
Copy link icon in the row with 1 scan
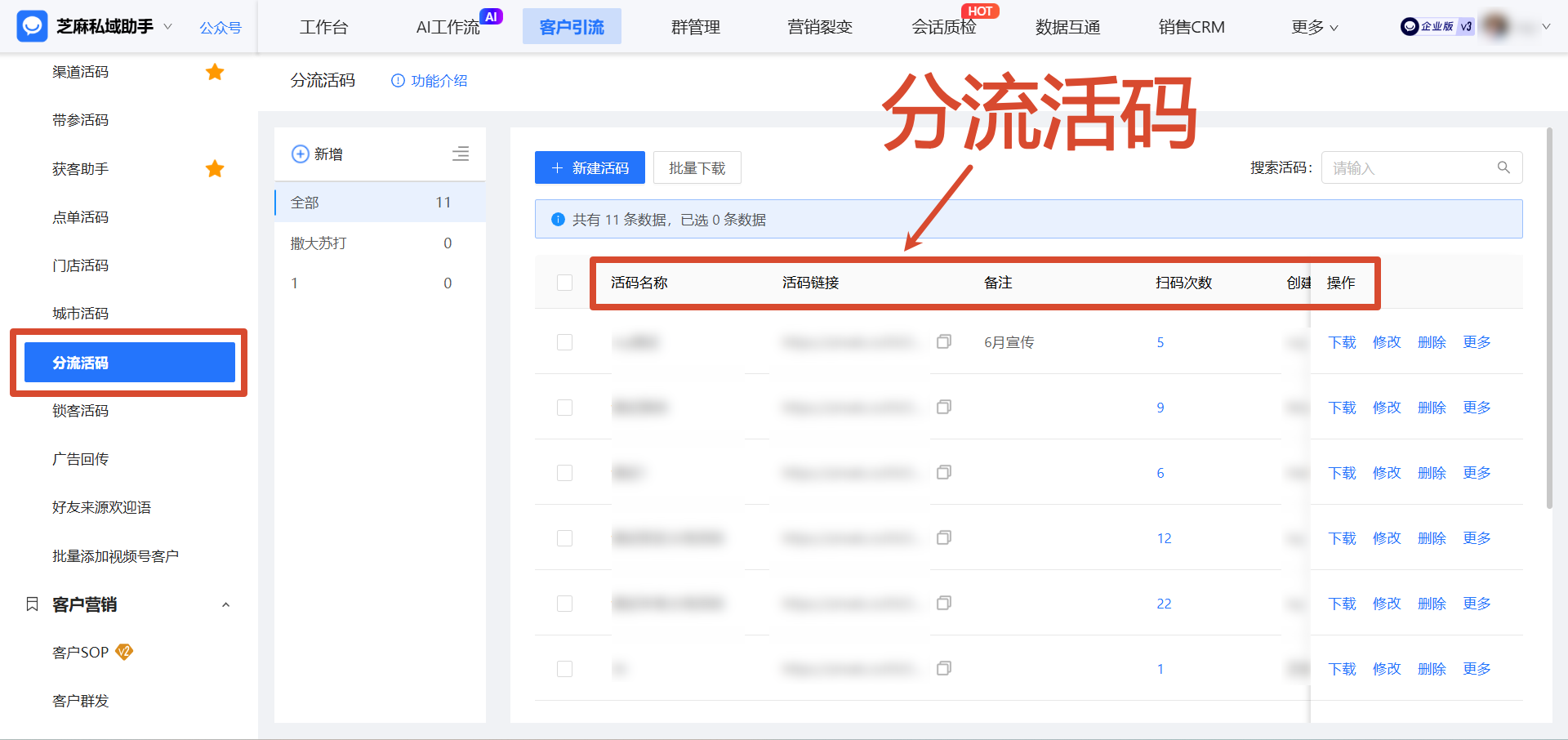944,668
